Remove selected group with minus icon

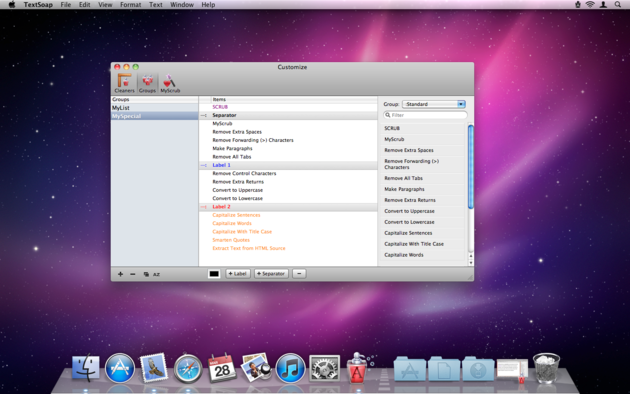tap(133, 274)
